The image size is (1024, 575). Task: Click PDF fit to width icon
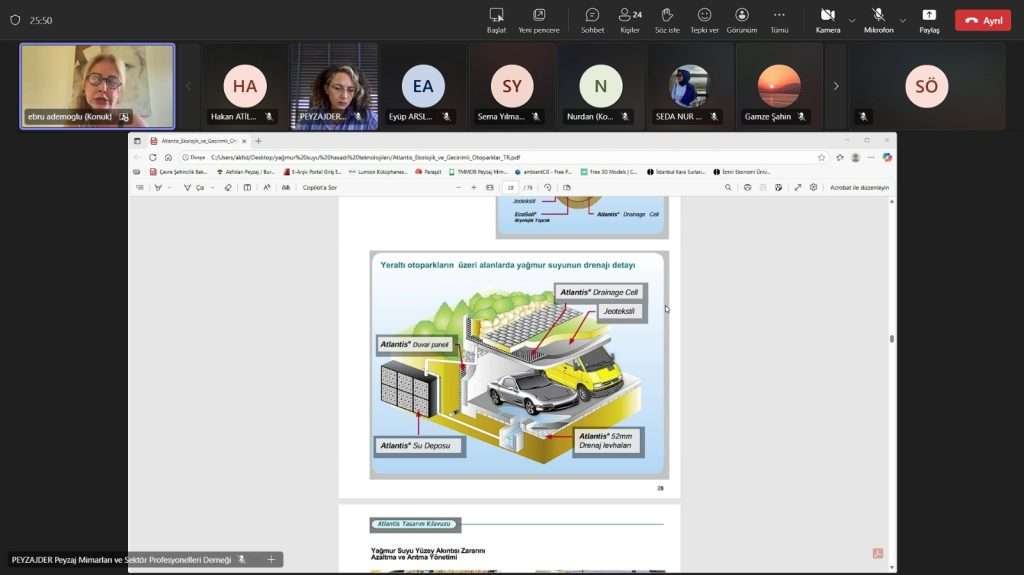point(490,188)
